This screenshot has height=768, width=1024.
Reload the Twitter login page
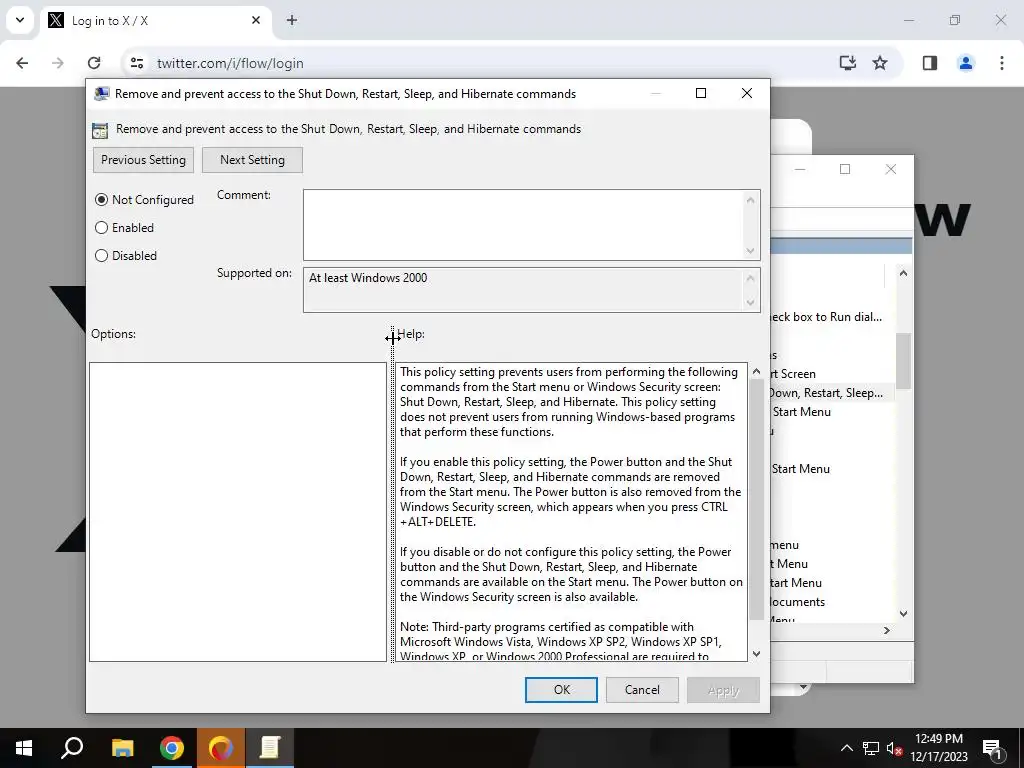click(x=94, y=63)
